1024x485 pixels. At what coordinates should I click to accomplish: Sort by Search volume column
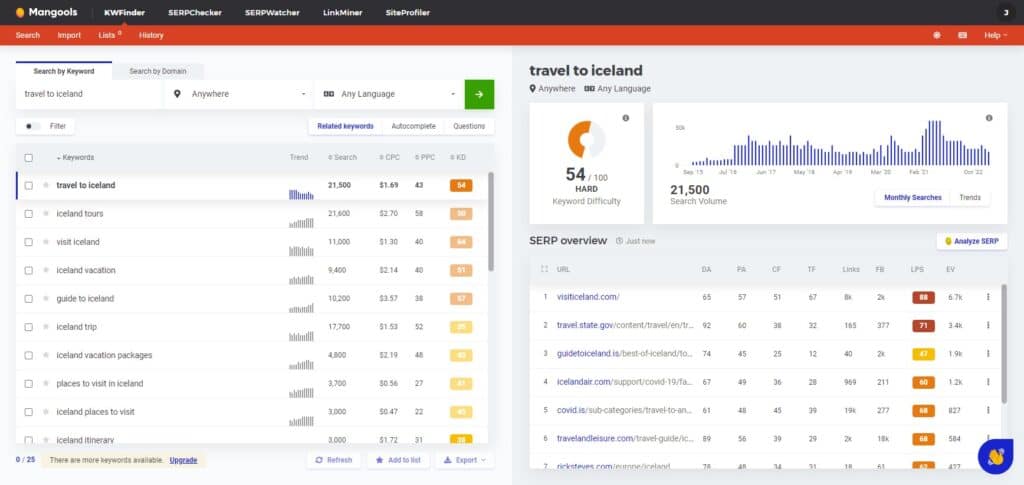click(342, 157)
